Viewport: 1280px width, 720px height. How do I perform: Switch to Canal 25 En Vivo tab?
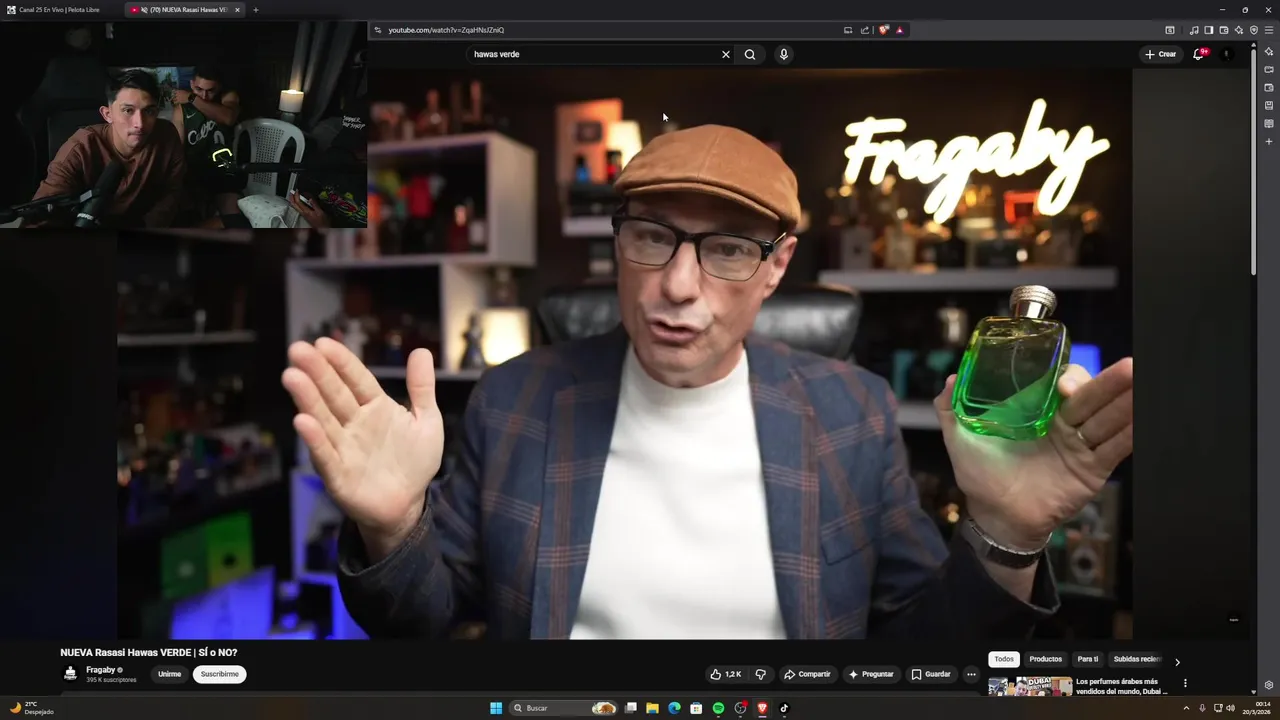coord(59,10)
